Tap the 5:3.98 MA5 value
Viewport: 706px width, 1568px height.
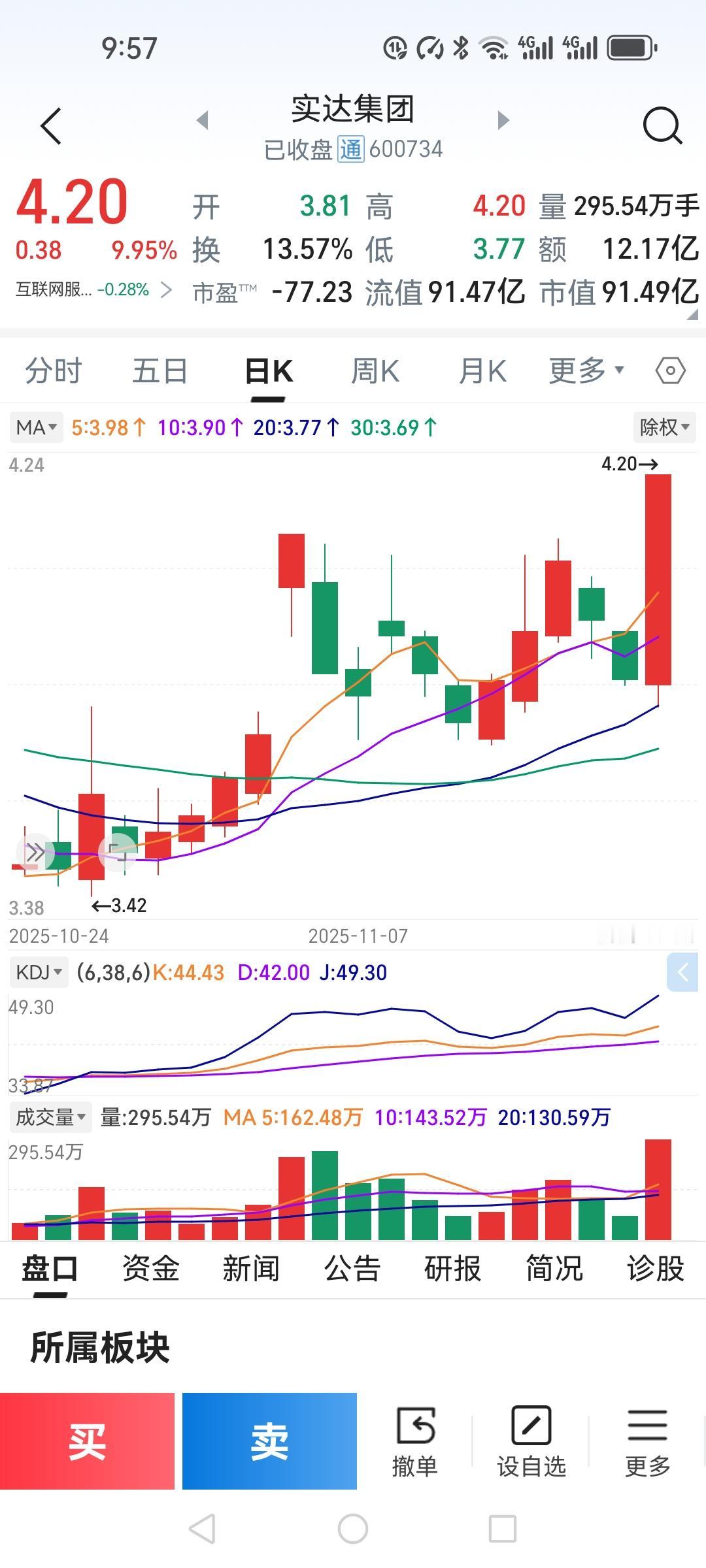[109, 427]
